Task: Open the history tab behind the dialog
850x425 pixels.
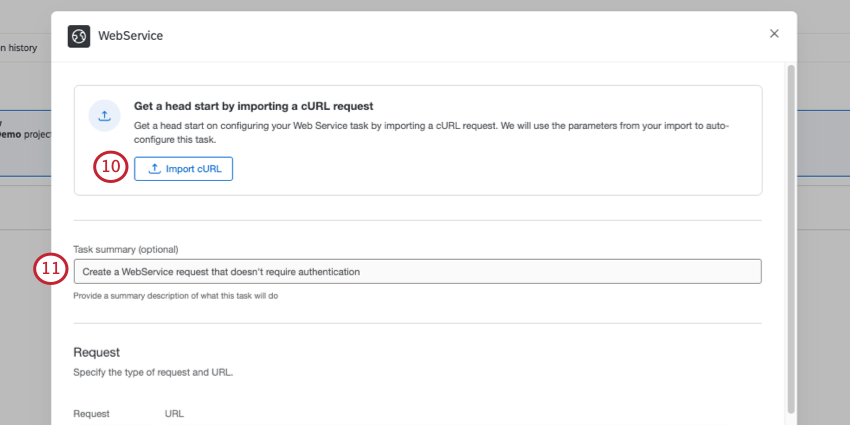Action: click(x=20, y=47)
